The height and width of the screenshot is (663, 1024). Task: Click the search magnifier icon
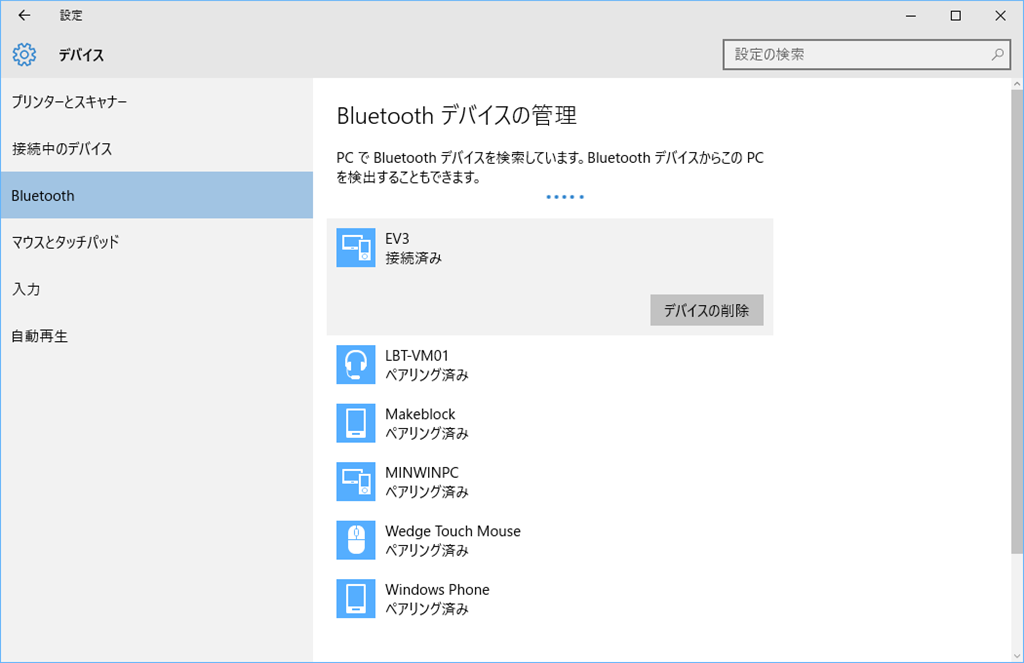[x=997, y=54]
